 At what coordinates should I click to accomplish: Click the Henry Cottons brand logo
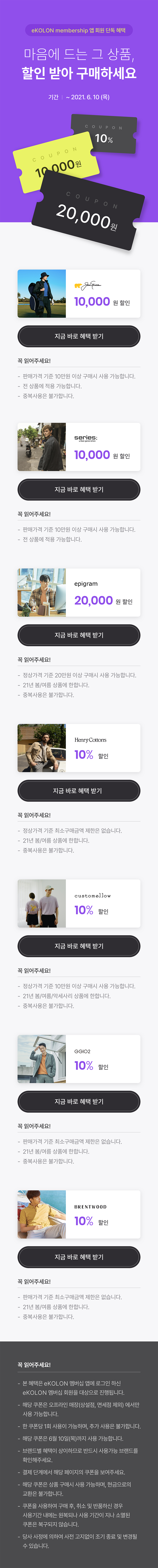[x=90, y=740]
